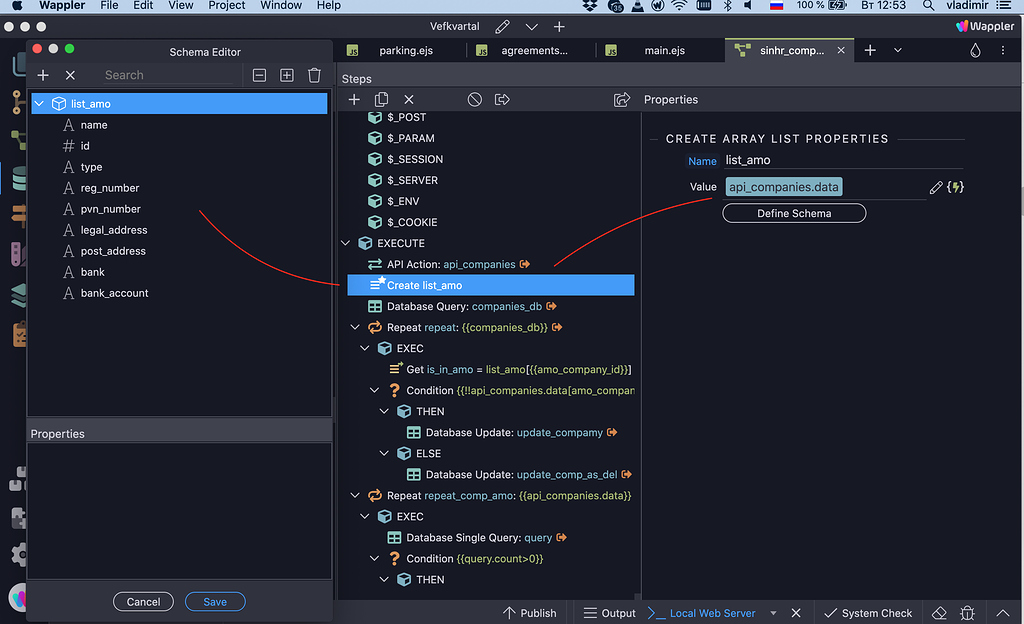The image size is (1024, 624).
Task: Edit the Value with the pencil icon
Action: pyautogui.click(x=936, y=186)
